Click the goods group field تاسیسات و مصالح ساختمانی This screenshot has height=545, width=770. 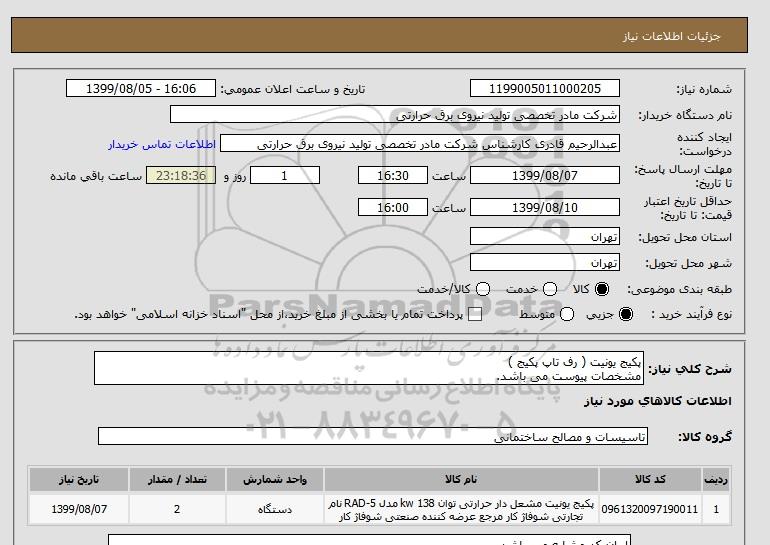[373, 436]
